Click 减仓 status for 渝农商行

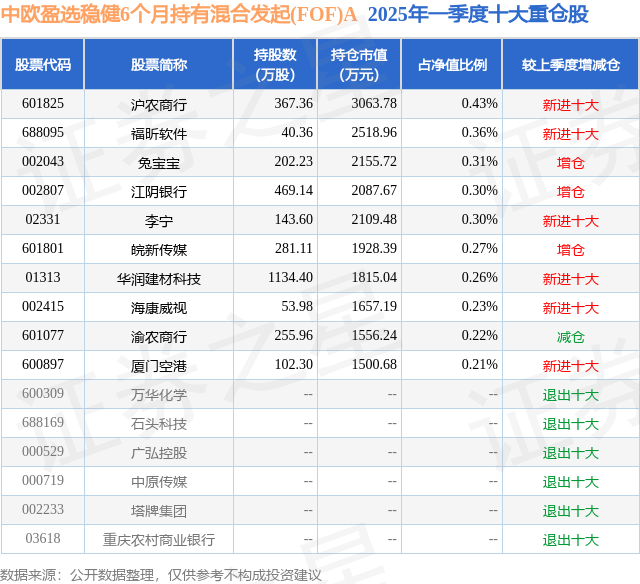coord(571,337)
